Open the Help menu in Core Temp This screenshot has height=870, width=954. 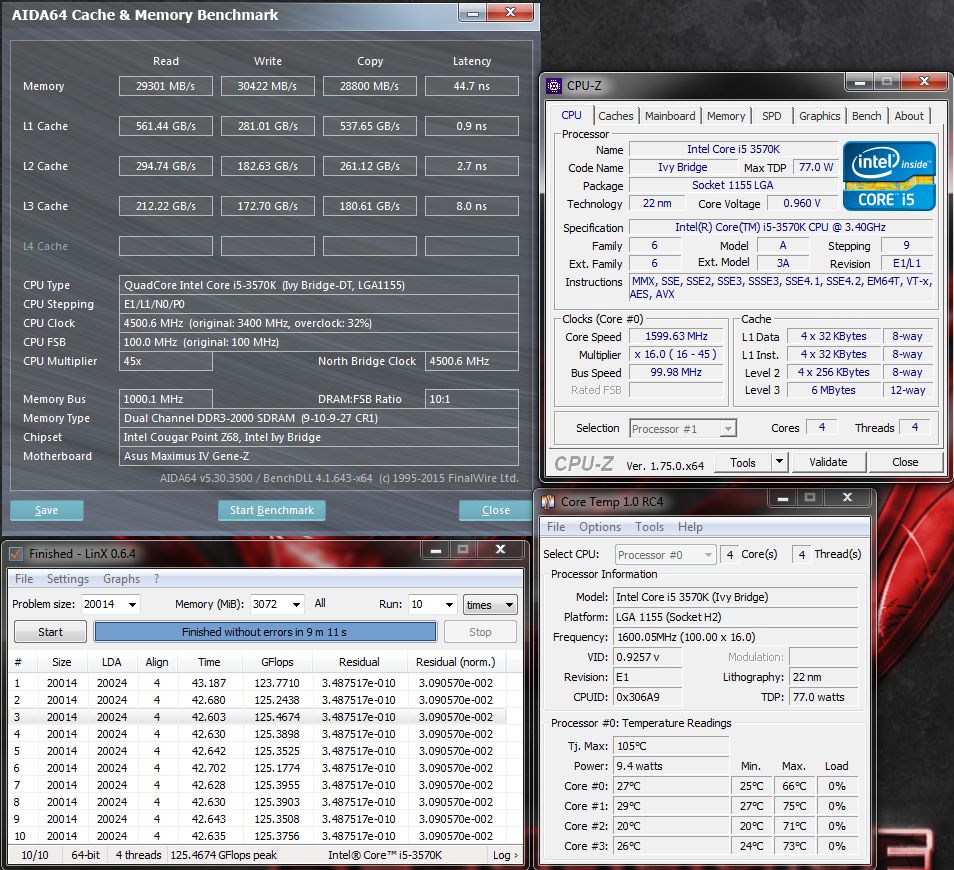click(690, 527)
